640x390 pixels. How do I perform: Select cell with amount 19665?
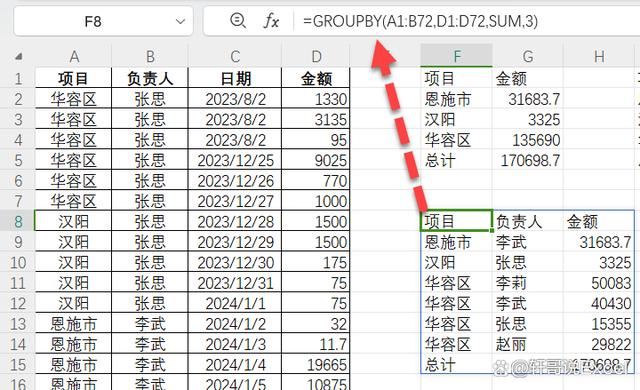coord(316,365)
